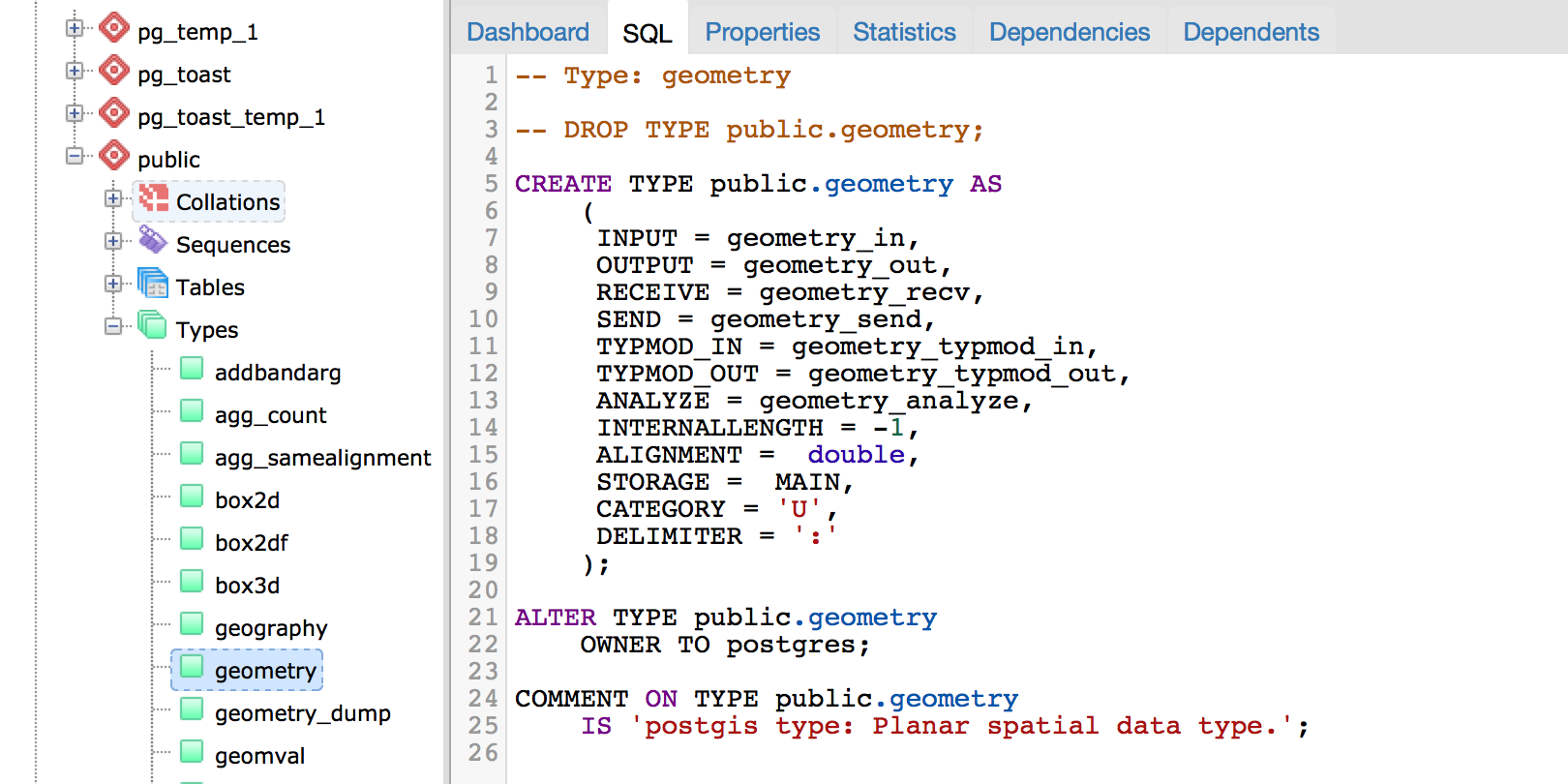Open the Properties tab
The image size is (1568, 784).
click(x=762, y=32)
